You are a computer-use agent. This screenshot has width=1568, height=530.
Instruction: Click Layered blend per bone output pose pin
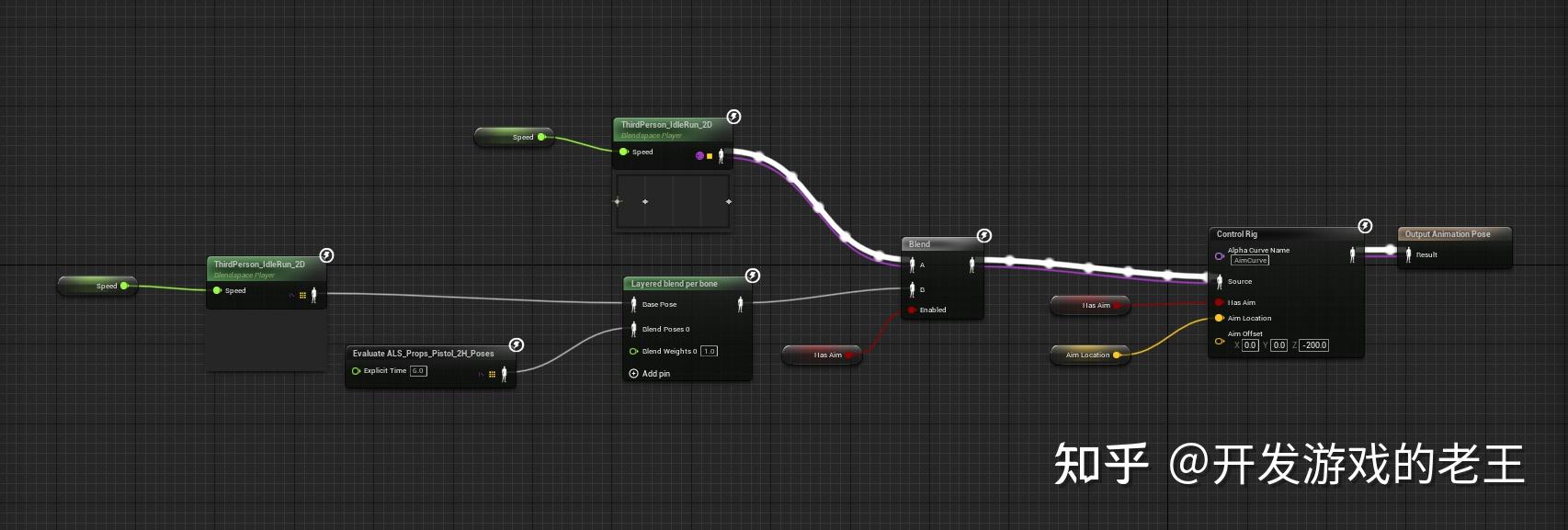[x=740, y=304]
